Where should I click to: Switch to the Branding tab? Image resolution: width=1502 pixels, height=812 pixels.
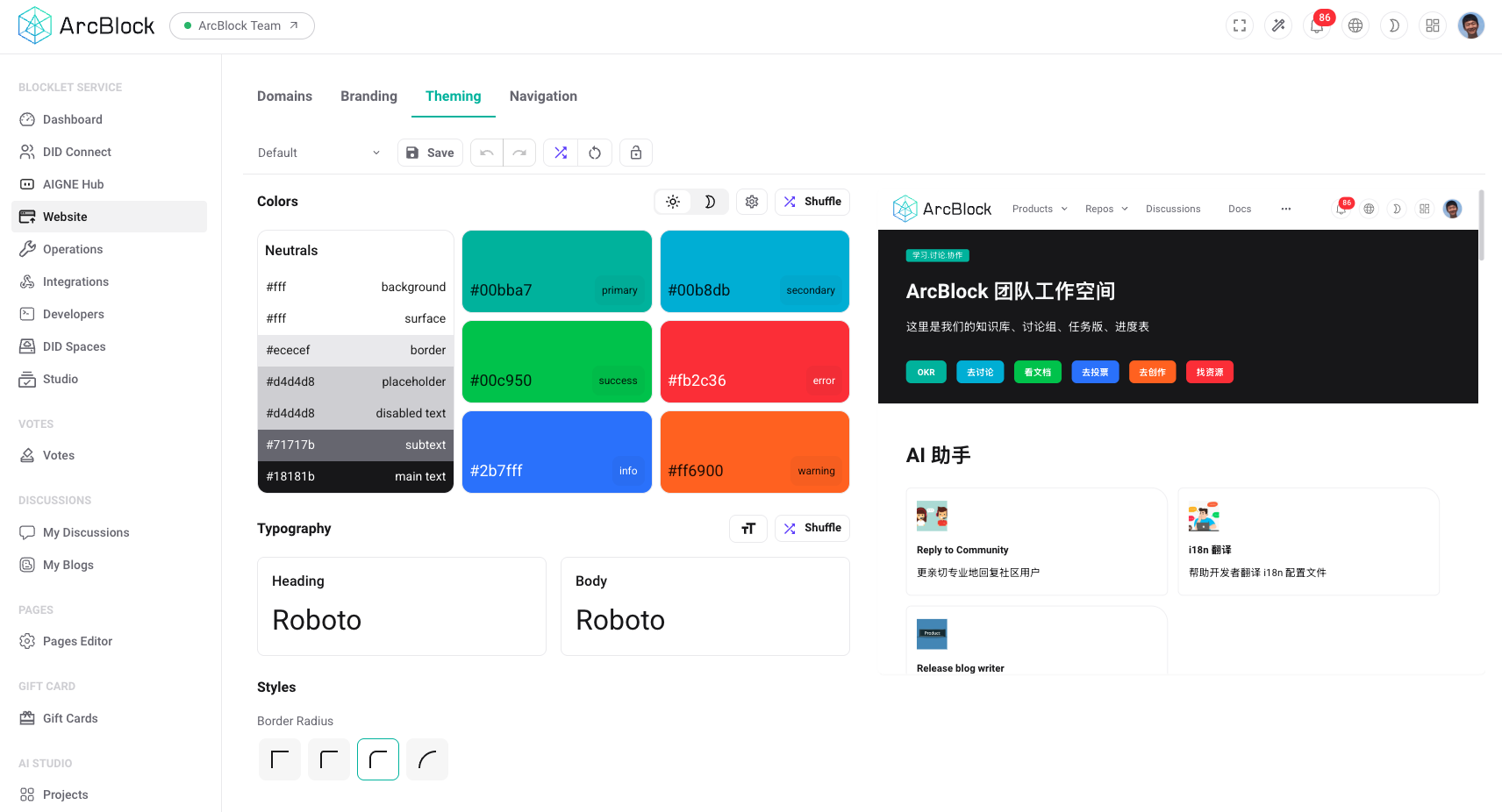[x=368, y=96]
